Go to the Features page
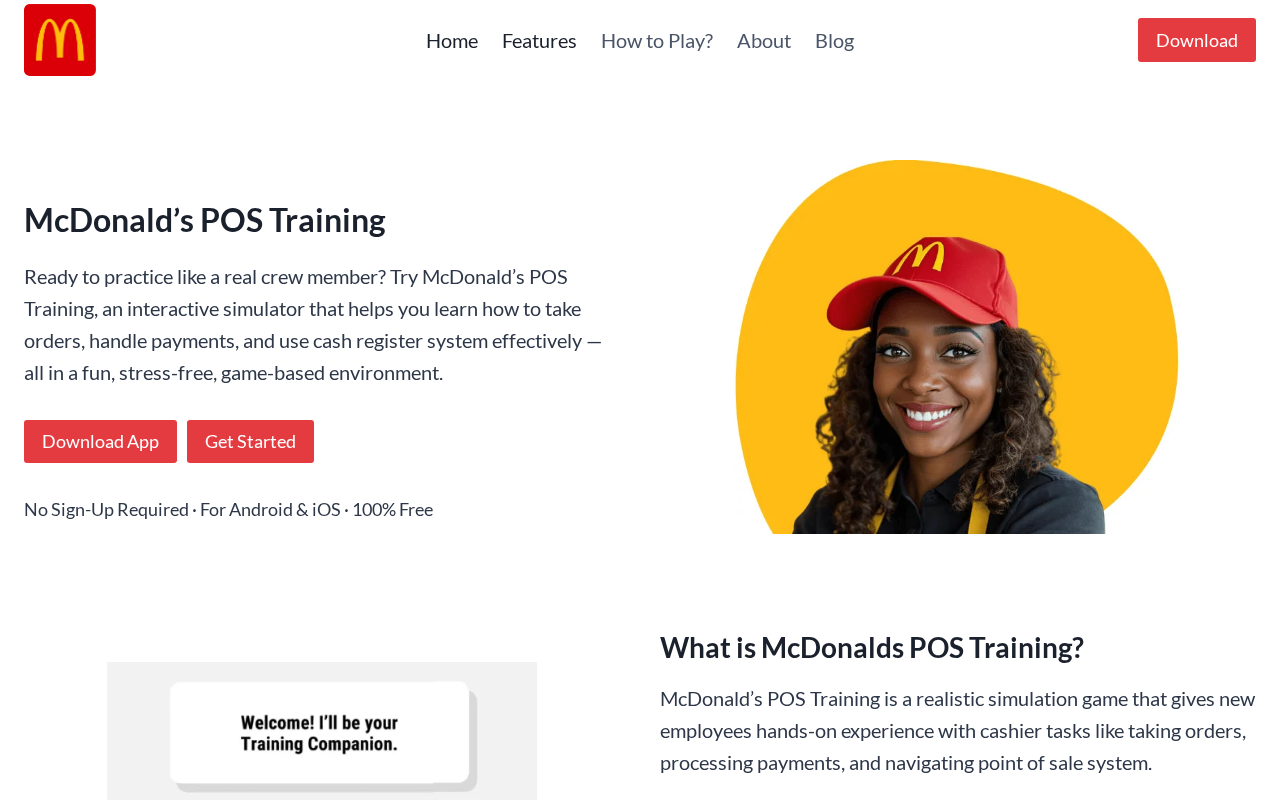Screen dimensions: 1280x800 (x=539, y=40)
